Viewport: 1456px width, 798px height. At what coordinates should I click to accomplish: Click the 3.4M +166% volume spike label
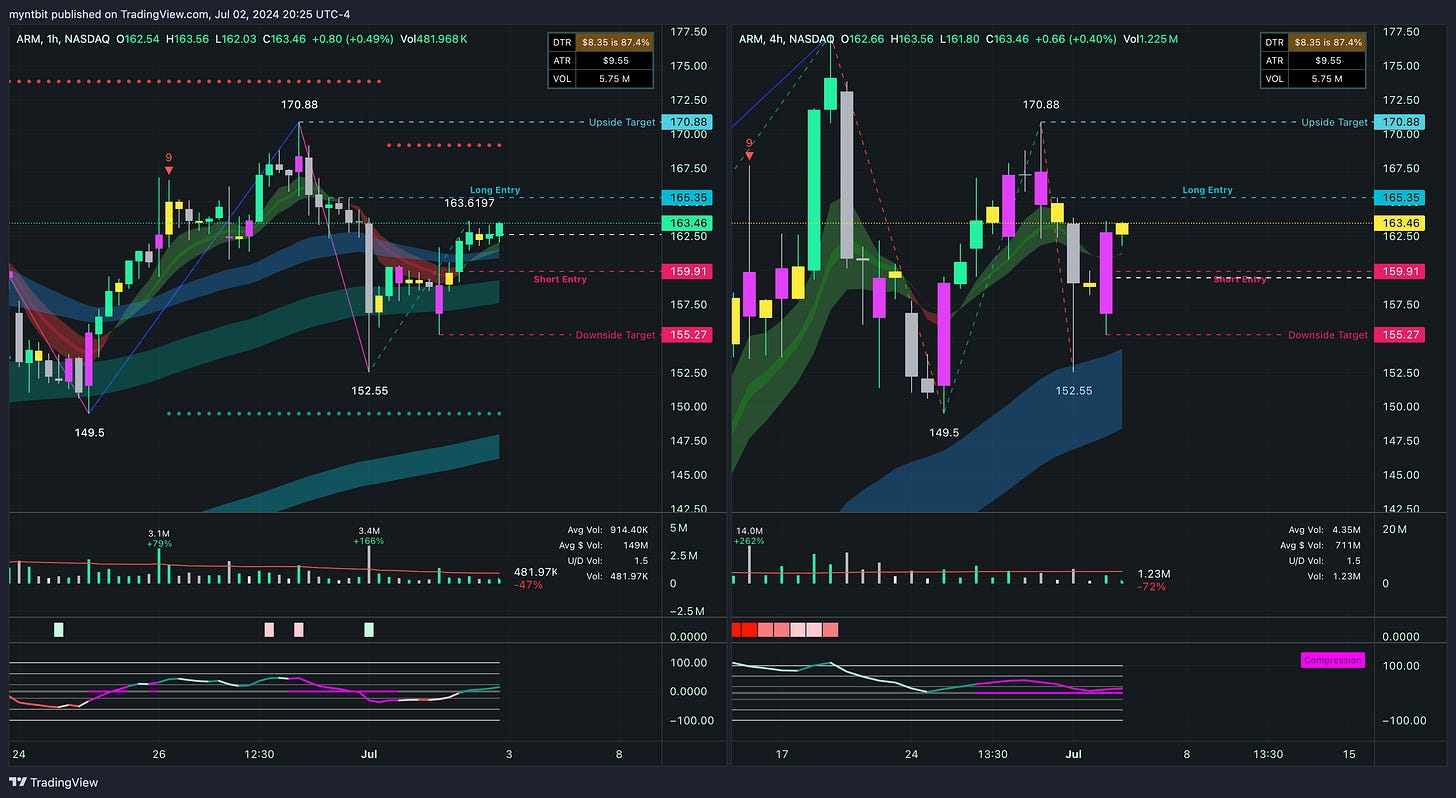click(370, 536)
